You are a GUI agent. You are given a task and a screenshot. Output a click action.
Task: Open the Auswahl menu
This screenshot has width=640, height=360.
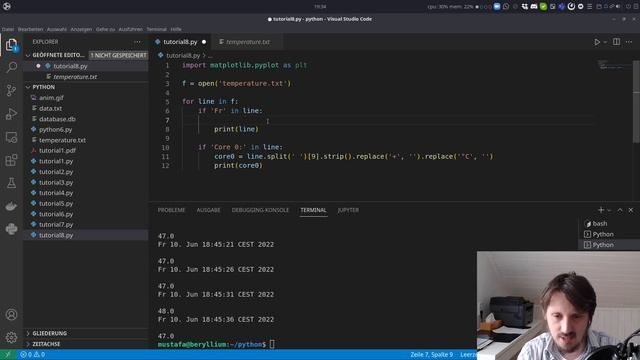tap(57, 29)
